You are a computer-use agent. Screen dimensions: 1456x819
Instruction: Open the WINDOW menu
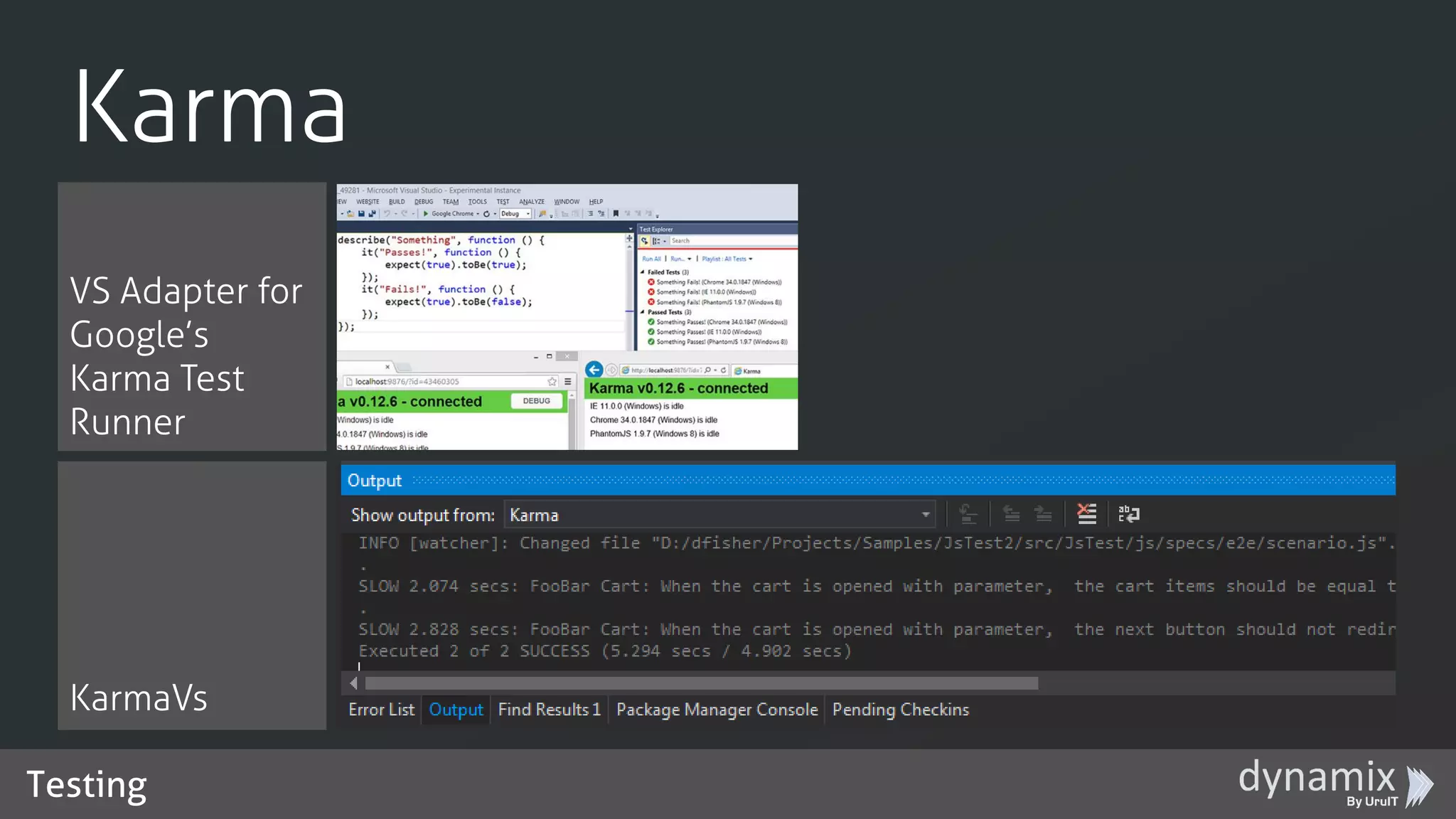pyautogui.click(x=567, y=202)
